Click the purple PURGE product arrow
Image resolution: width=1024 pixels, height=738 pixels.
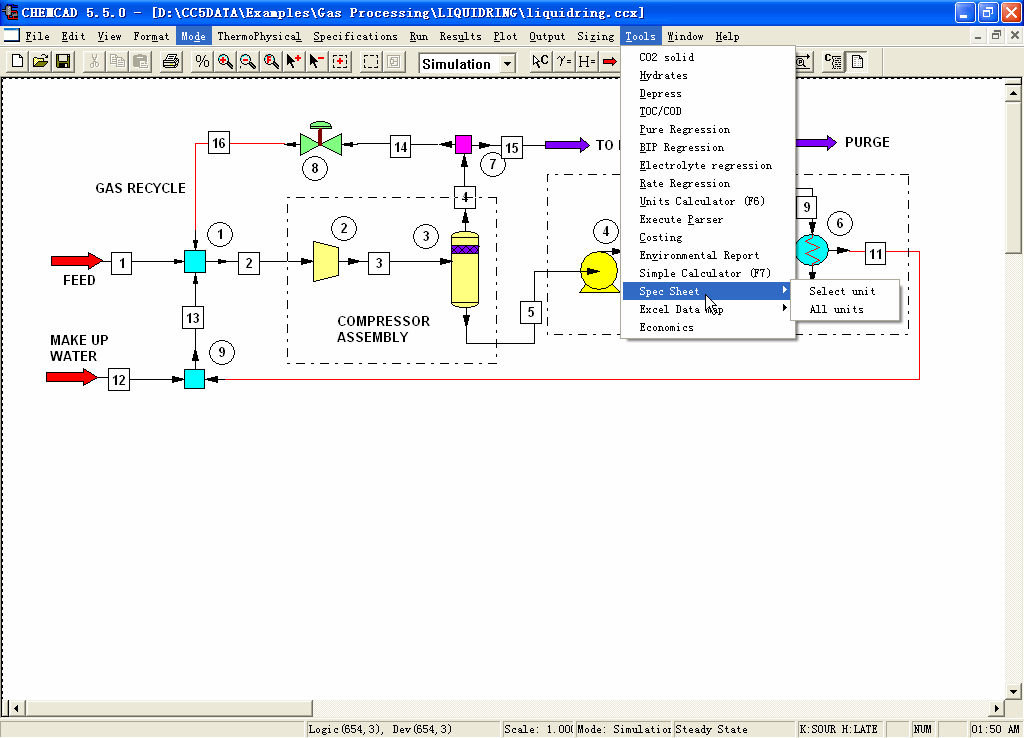coord(816,142)
